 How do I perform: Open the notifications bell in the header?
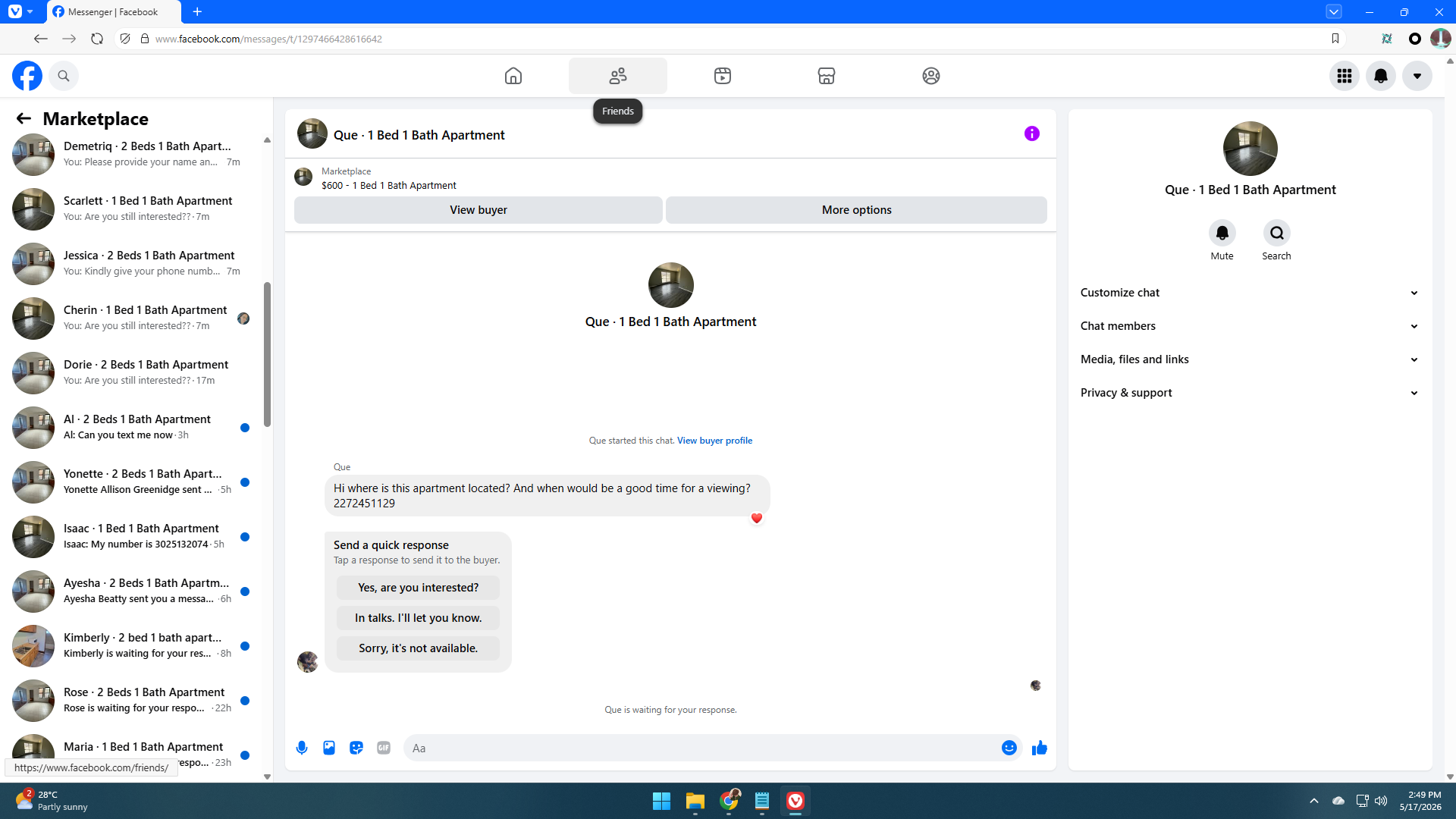[1381, 76]
